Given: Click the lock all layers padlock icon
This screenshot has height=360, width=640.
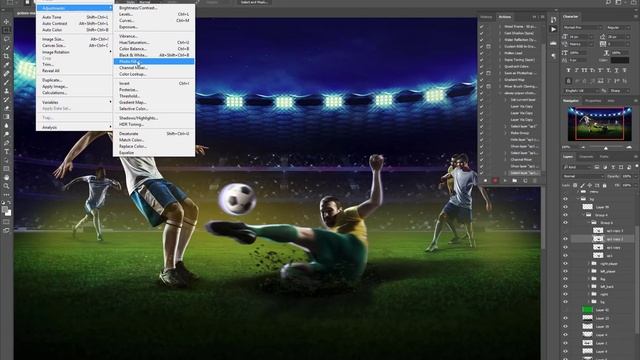Looking at the screenshot, I should point(604,185).
